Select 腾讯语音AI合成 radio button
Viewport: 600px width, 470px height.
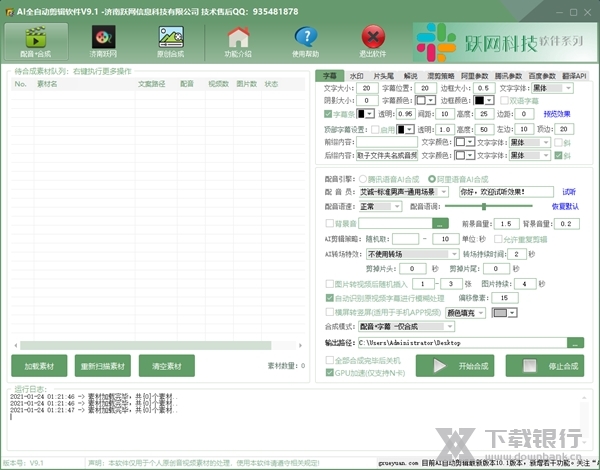[362, 179]
